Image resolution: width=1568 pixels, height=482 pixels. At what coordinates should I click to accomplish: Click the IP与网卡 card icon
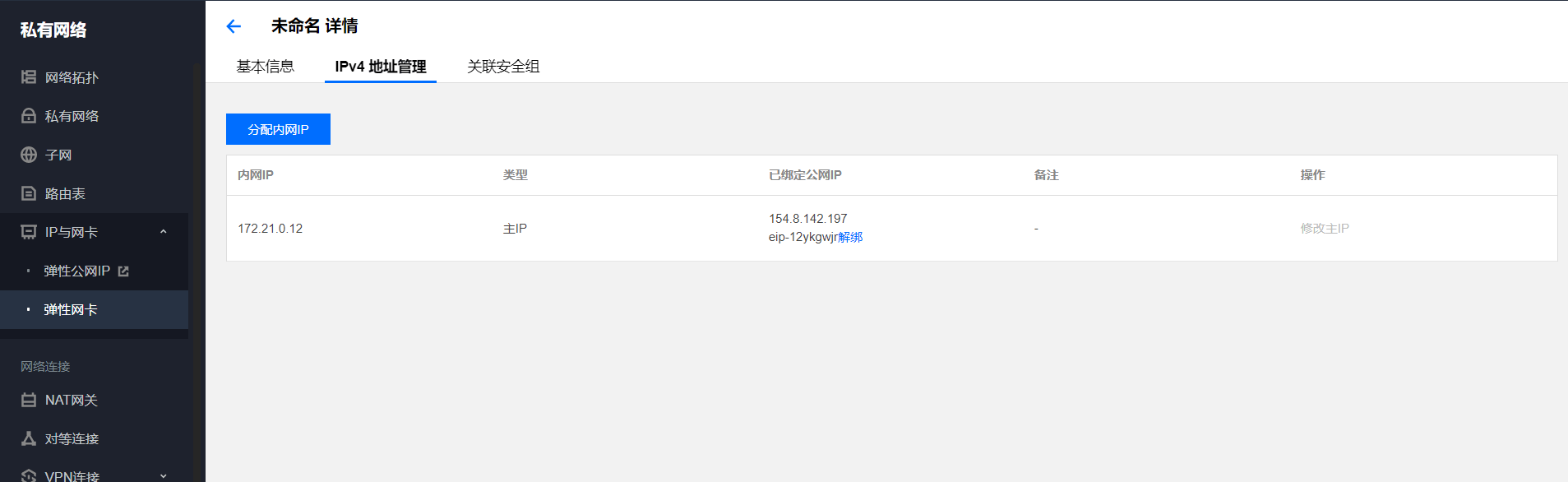click(x=29, y=232)
